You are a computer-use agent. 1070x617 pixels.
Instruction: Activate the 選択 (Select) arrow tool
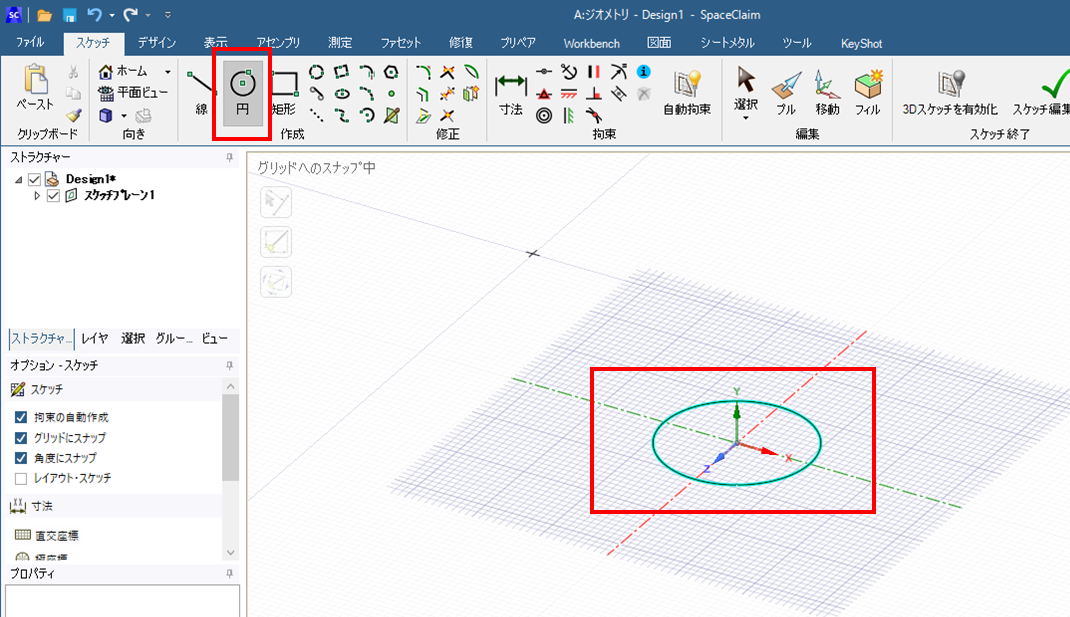click(x=745, y=87)
